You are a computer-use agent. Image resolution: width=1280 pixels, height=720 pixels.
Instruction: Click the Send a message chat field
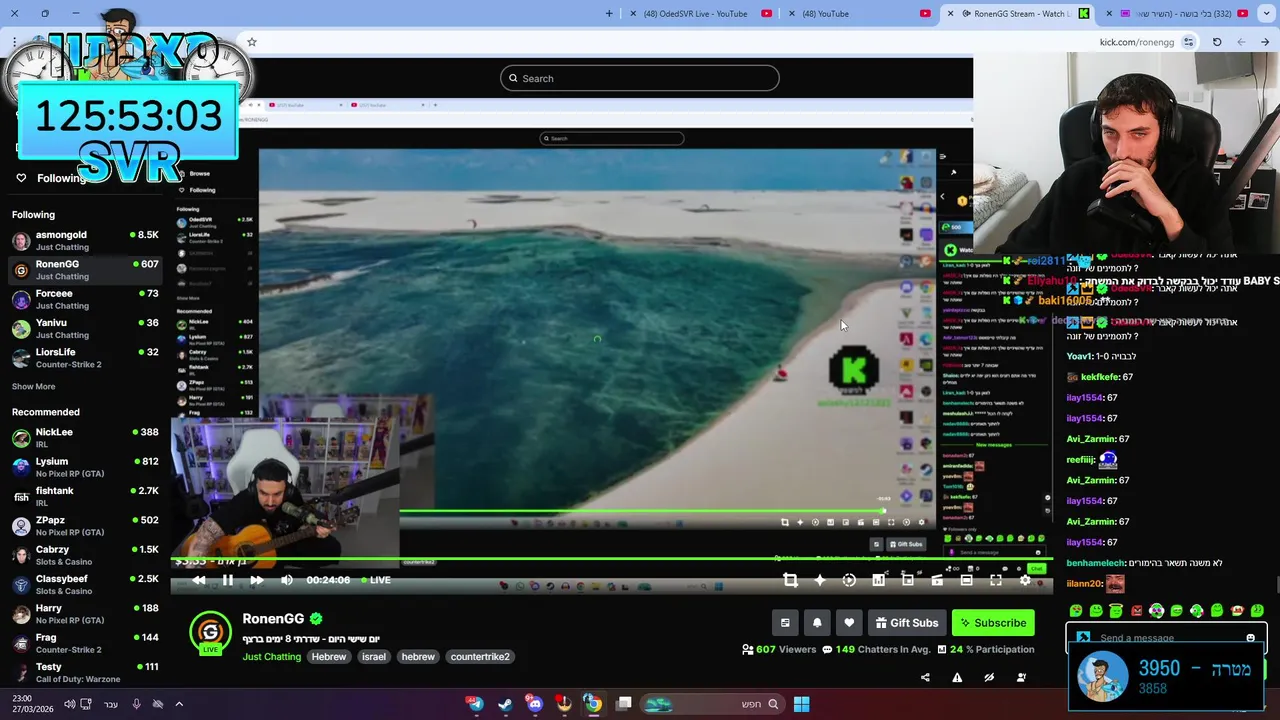tap(1166, 638)
